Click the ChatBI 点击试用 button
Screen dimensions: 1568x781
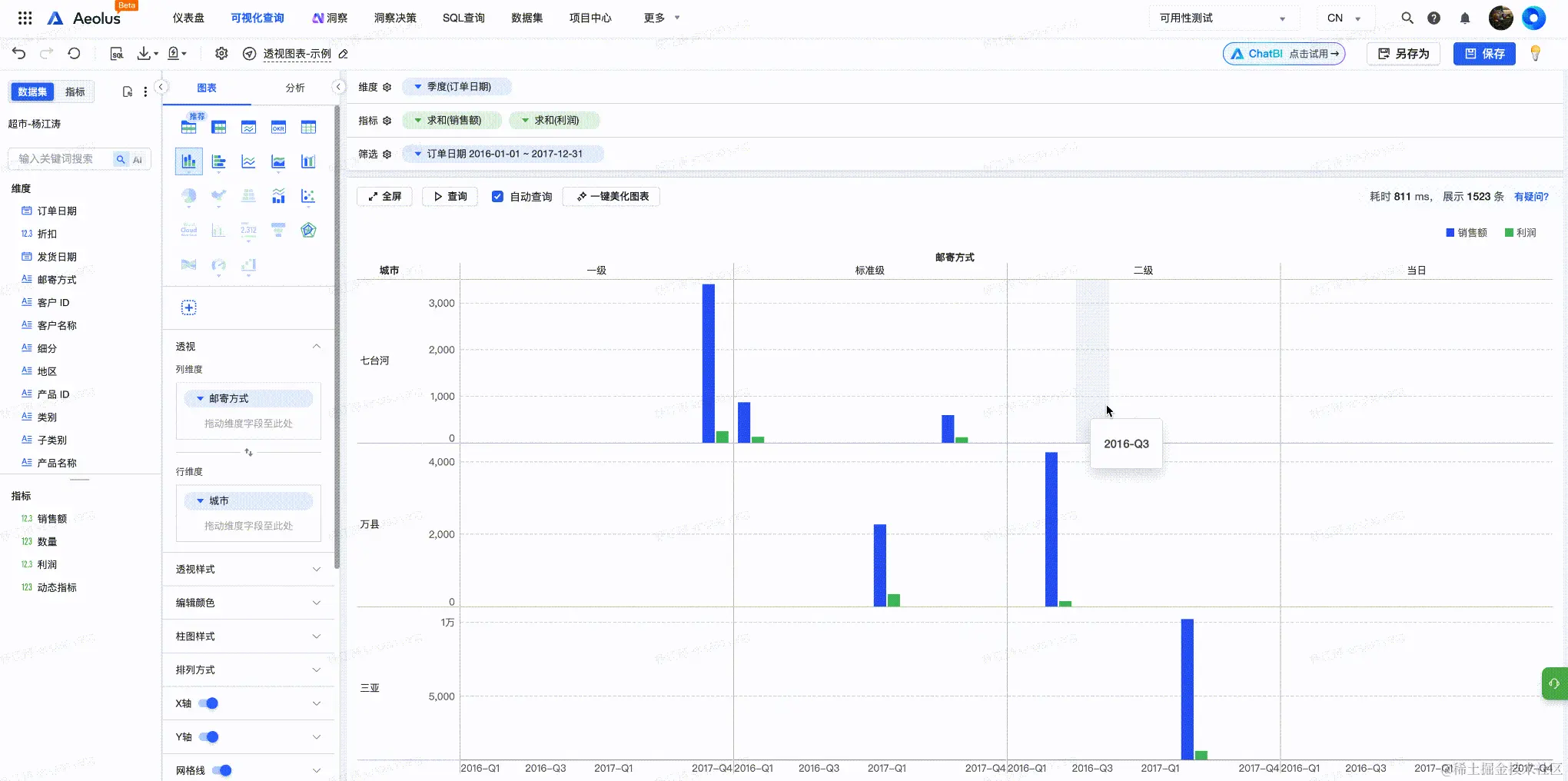point(1284,54)
